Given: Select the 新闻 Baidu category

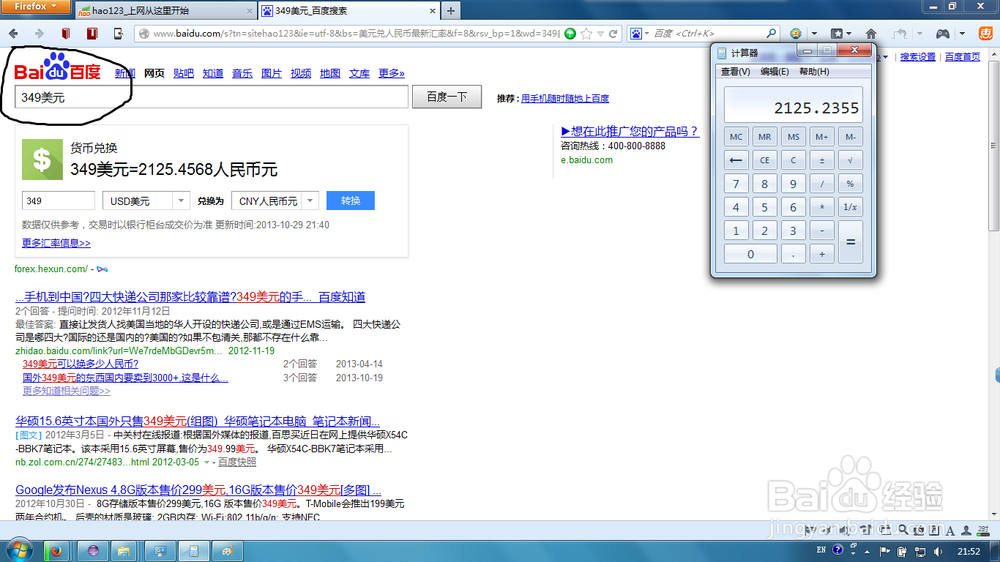Looking at the screenshot, I should click(125, 73).
